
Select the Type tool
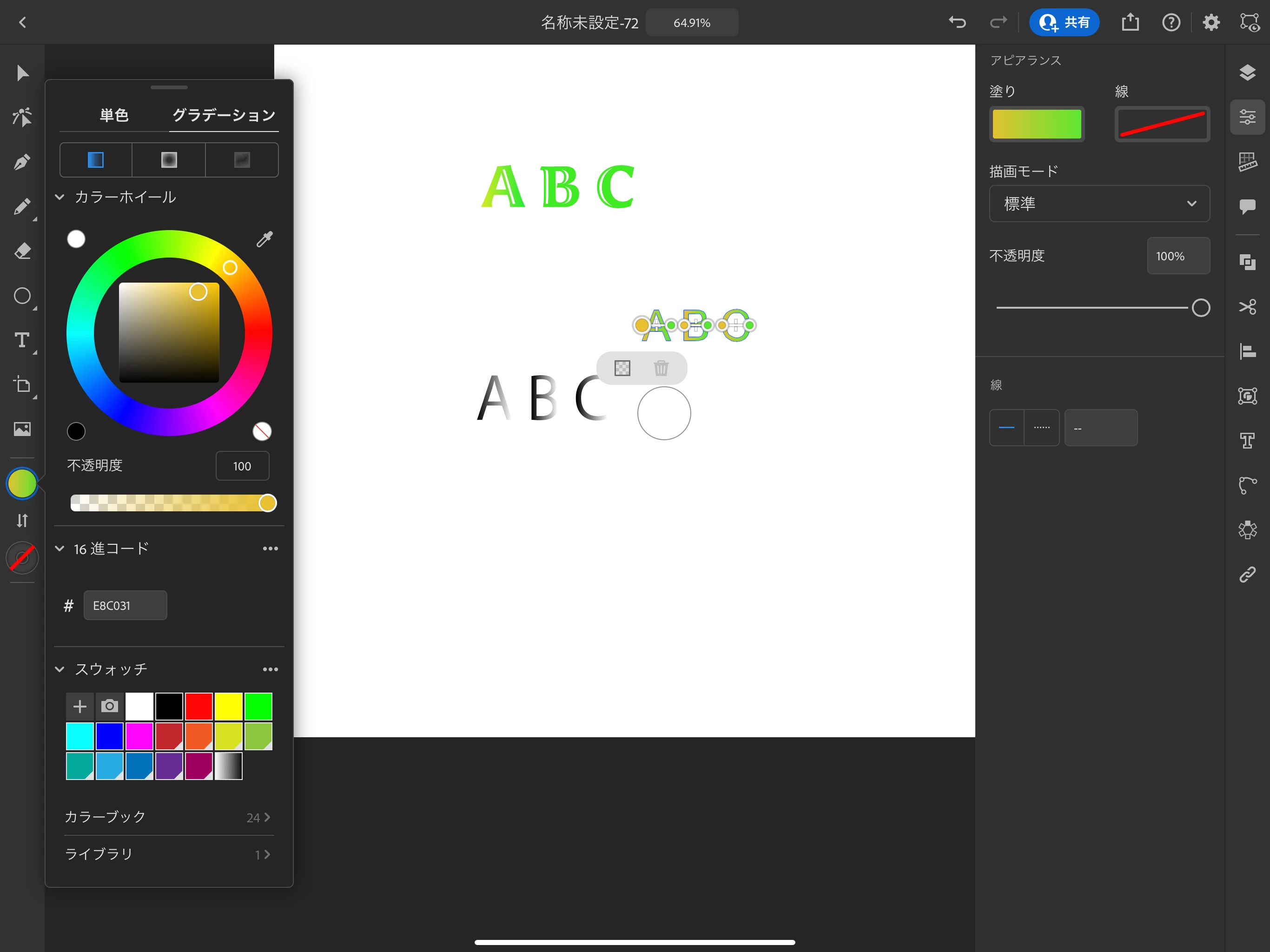[22, 340]
